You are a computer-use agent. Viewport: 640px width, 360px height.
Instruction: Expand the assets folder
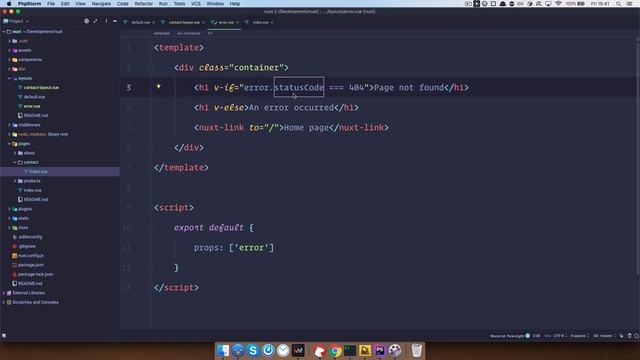[x=9, y=50]
